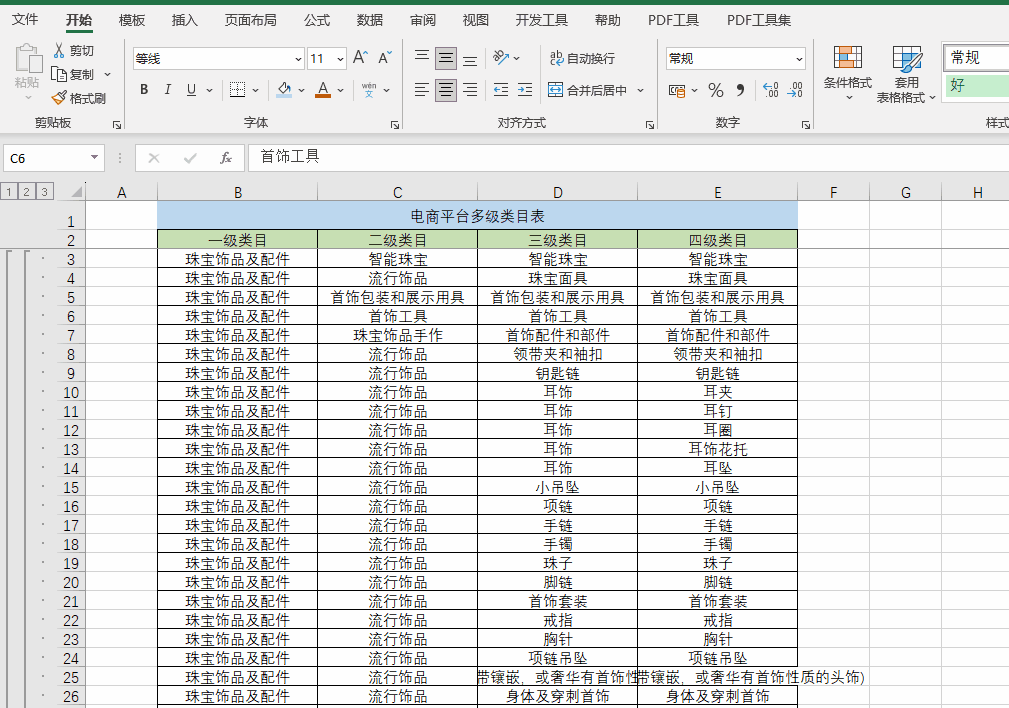Switch to the 公式 tab
Image resolution: width=1009 pixels, height=708 pixels.
(317, 20)
